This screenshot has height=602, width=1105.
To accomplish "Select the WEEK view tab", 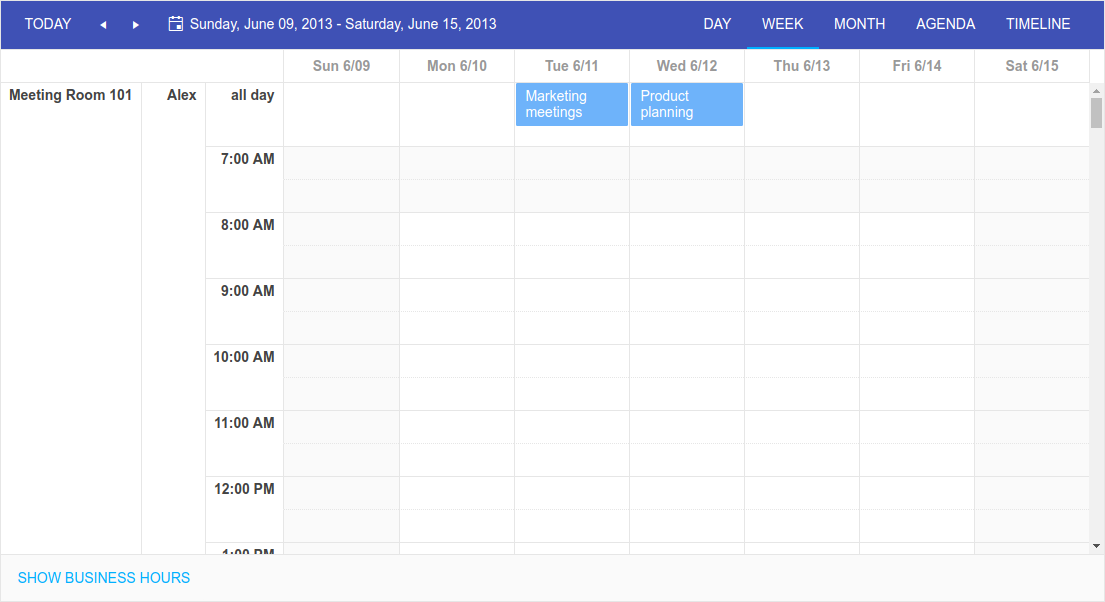I will pos(782,24).
